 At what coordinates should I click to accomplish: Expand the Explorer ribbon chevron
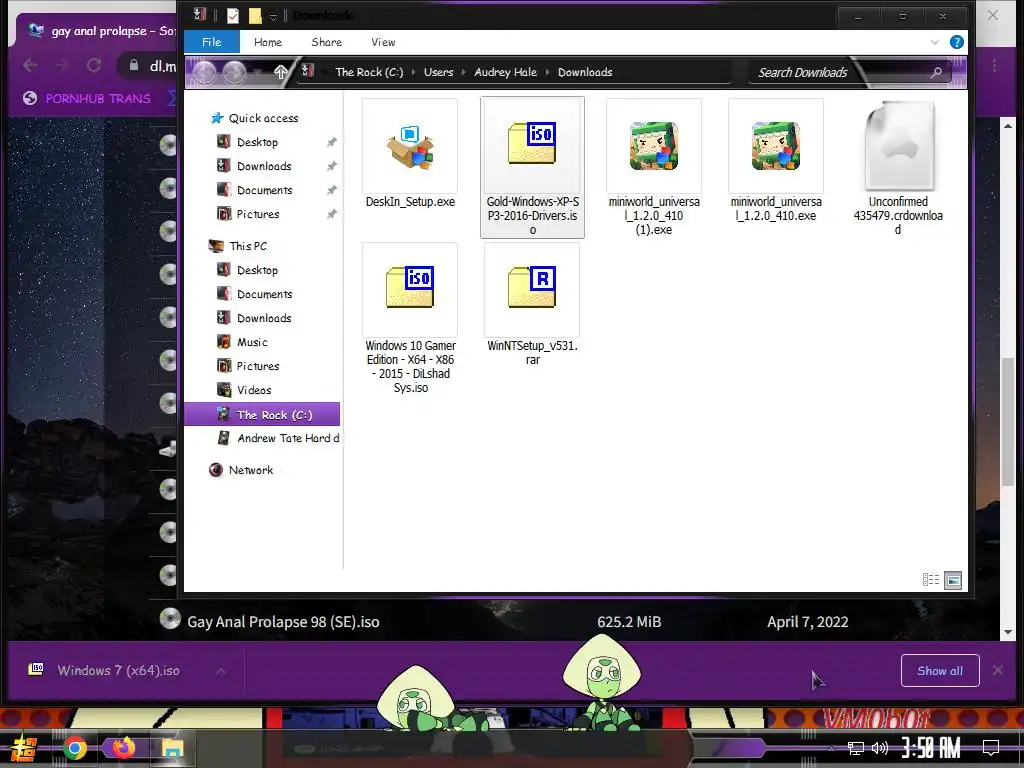coord(935,42)
